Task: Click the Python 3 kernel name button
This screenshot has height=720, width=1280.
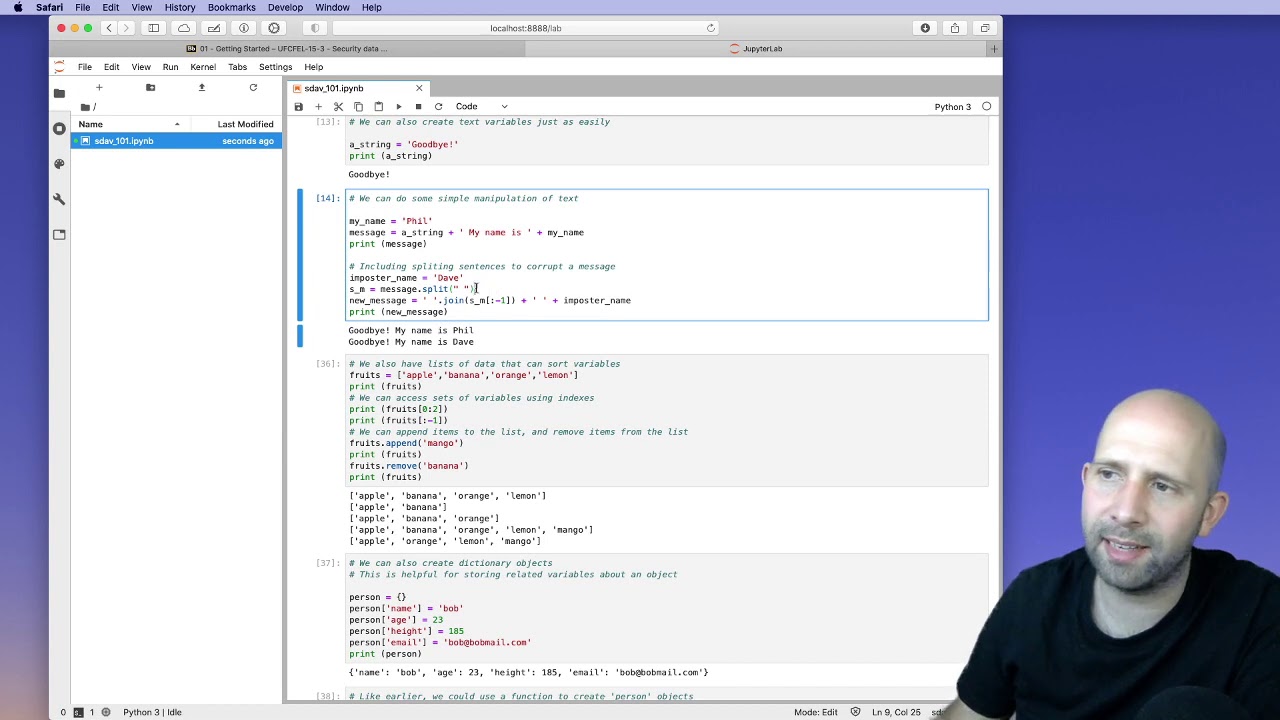Action: pos(952,106)
